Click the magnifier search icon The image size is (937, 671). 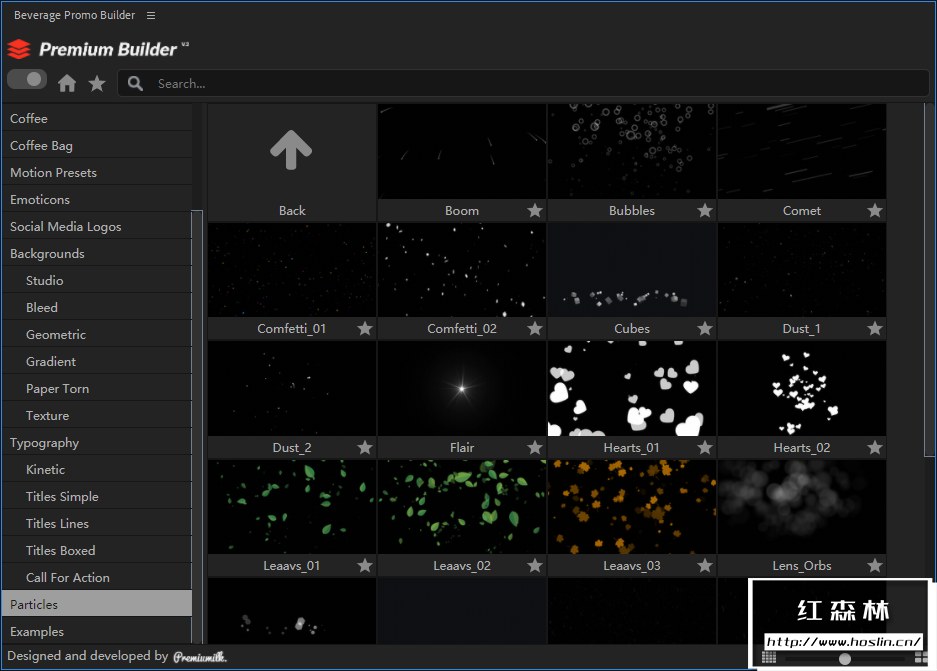point(135,84)
